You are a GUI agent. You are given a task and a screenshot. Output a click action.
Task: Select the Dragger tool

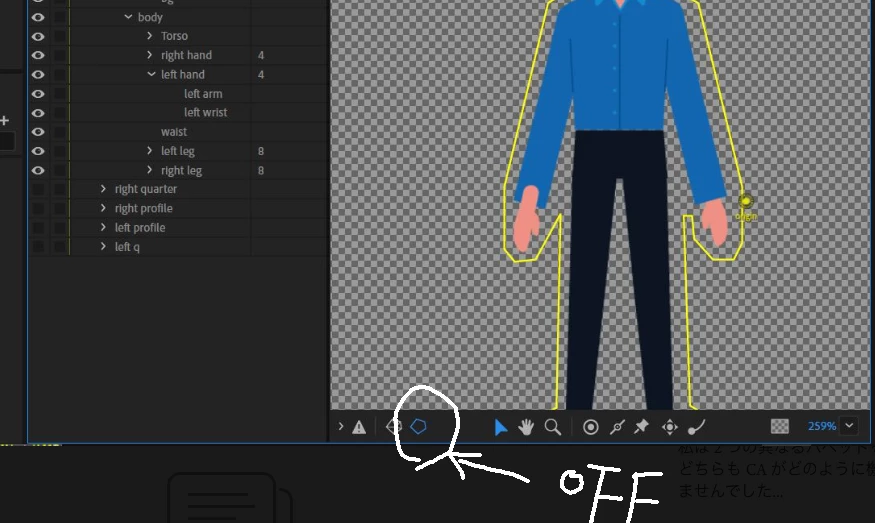(x=670, y=427)
